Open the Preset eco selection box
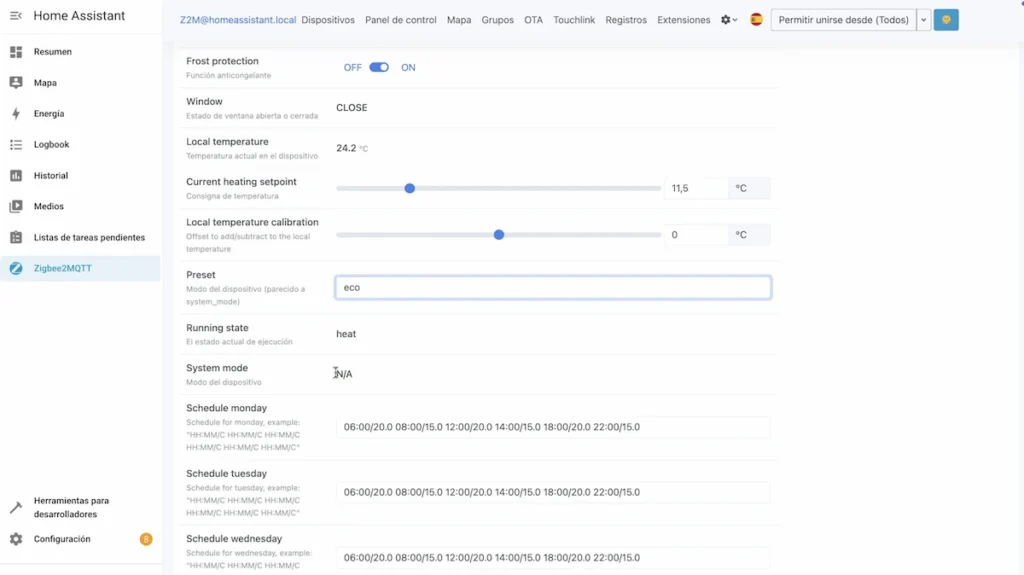 552,288
